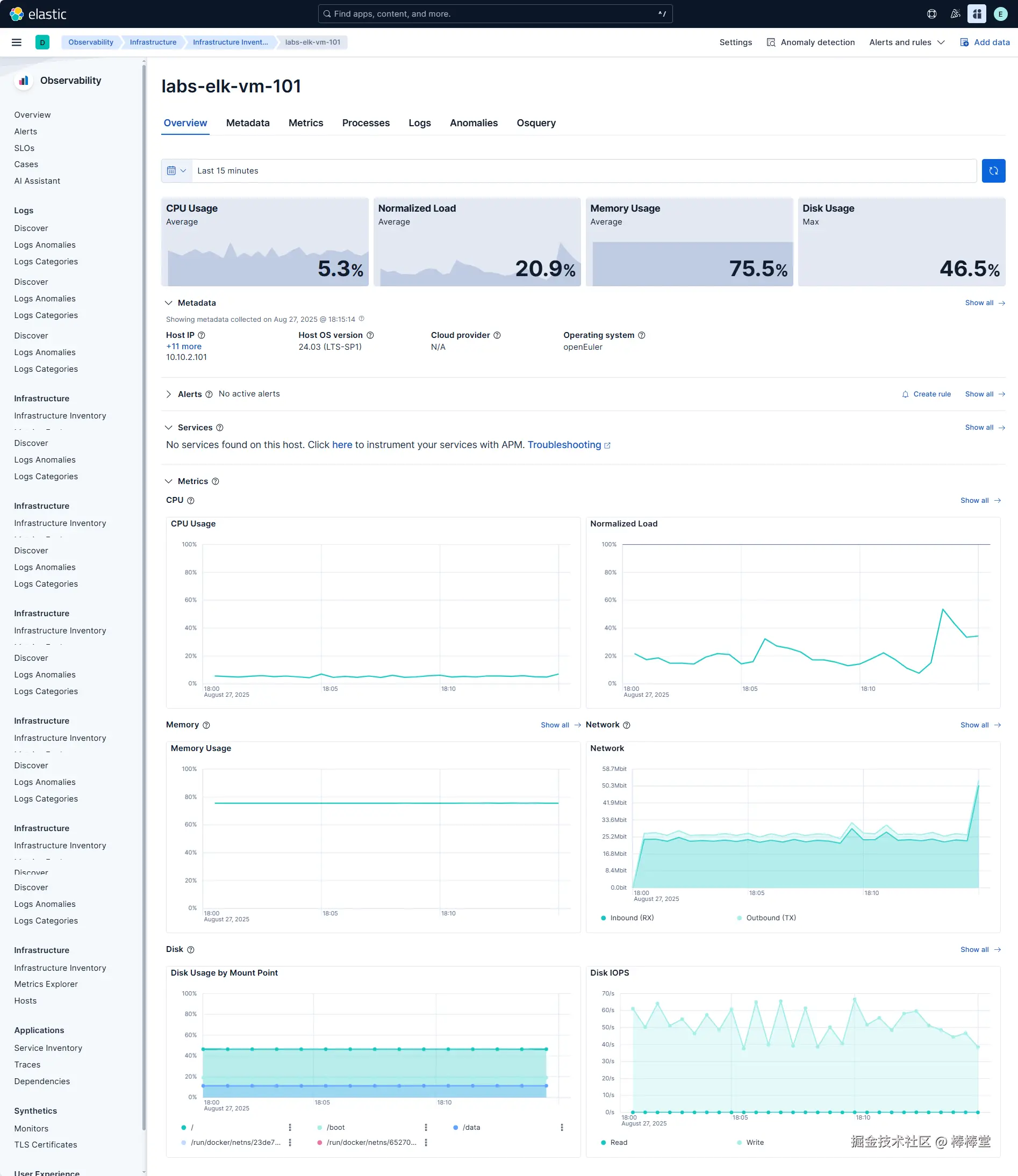
Task: Open the hamburger navigation menu
Action: pos(17,42)
